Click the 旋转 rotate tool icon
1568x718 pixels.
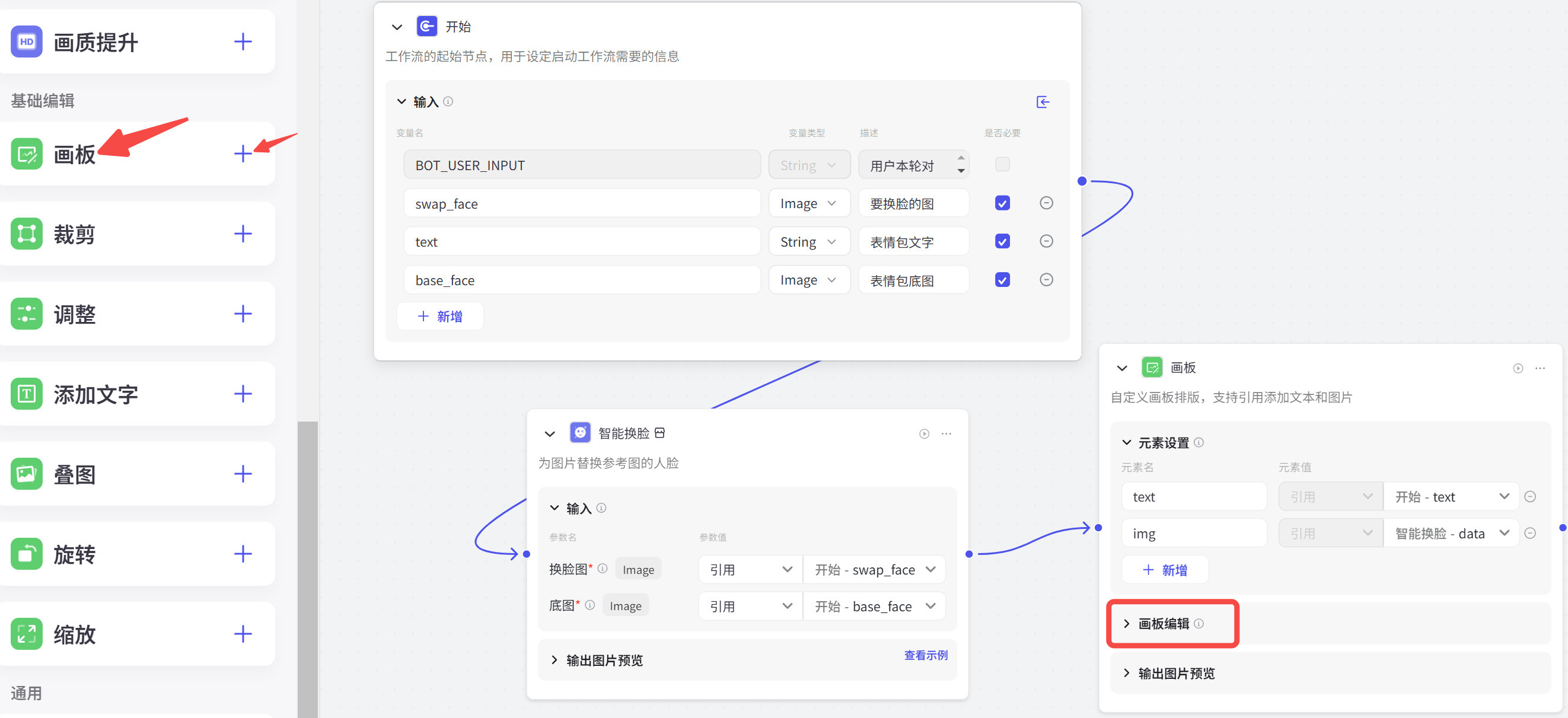click(x=27, y=554)
